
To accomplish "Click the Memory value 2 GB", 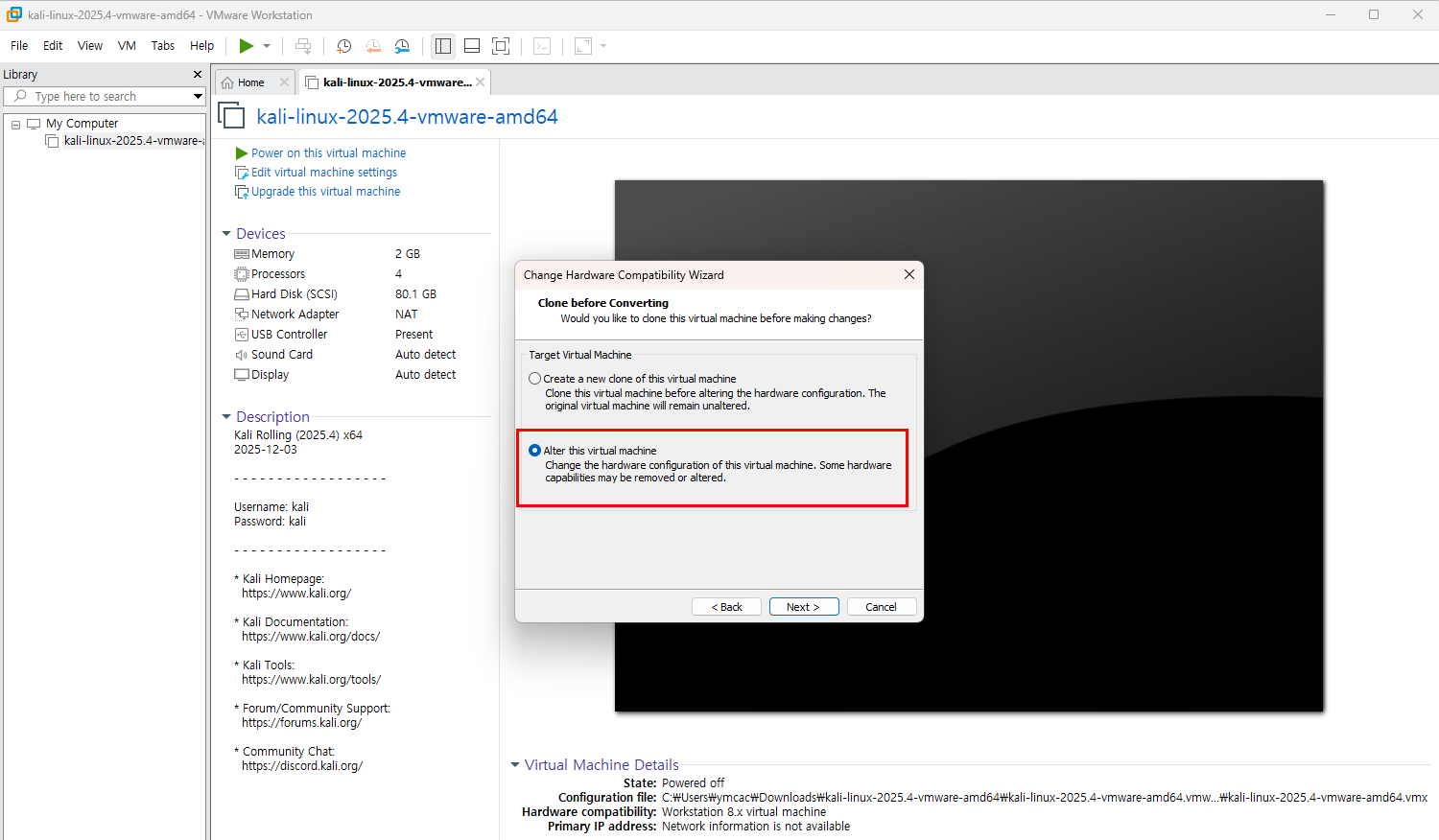I will 408,254.
